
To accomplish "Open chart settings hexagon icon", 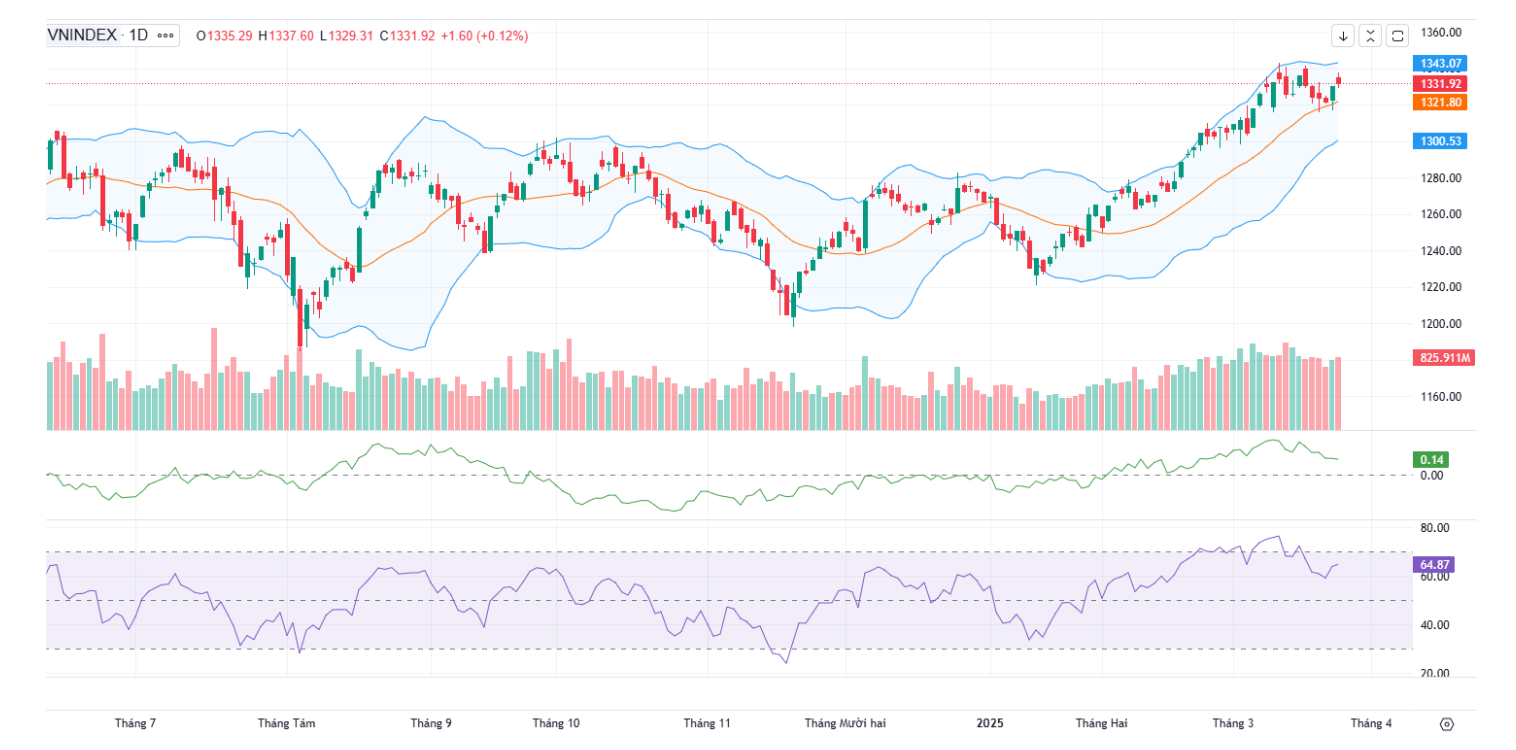I will [x=1446, y=723].
